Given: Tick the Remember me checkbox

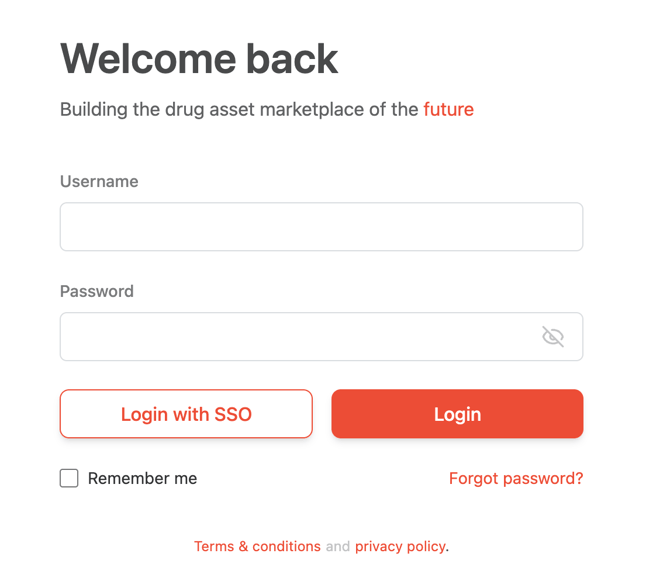Looking at the screenshot, I should tap(69, 478).
